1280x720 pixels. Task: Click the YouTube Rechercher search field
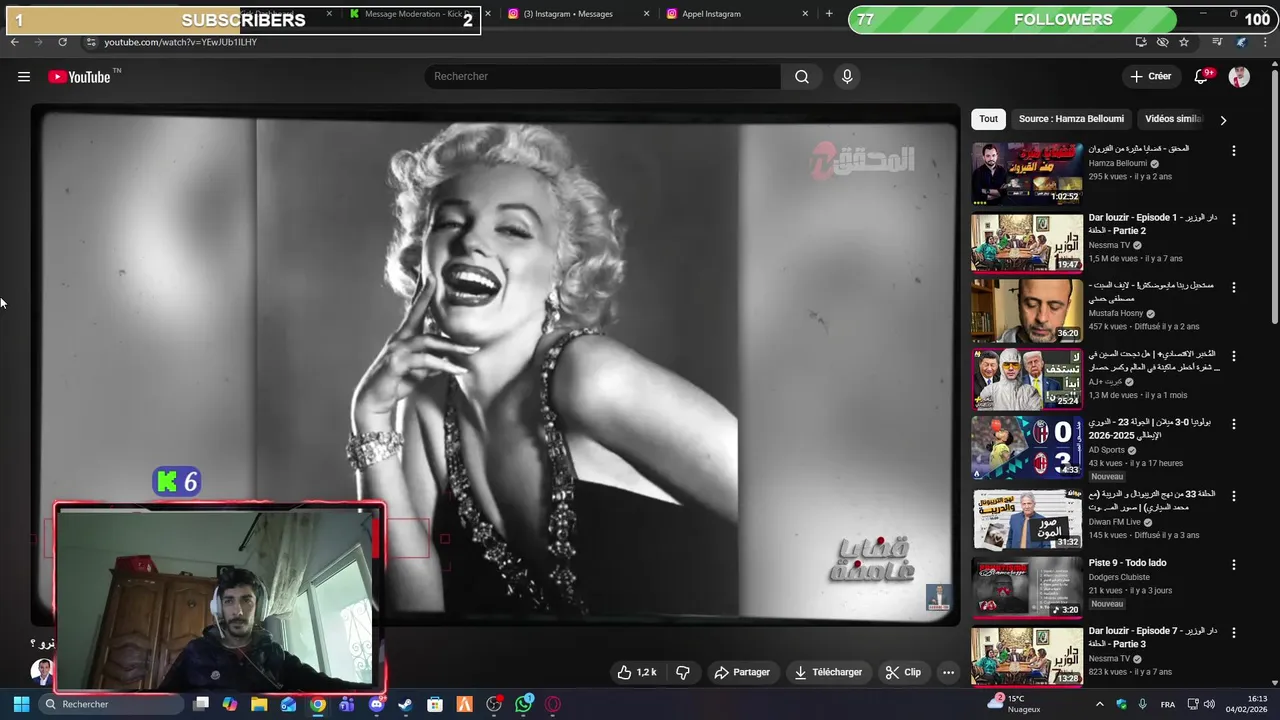pos(602,77)
